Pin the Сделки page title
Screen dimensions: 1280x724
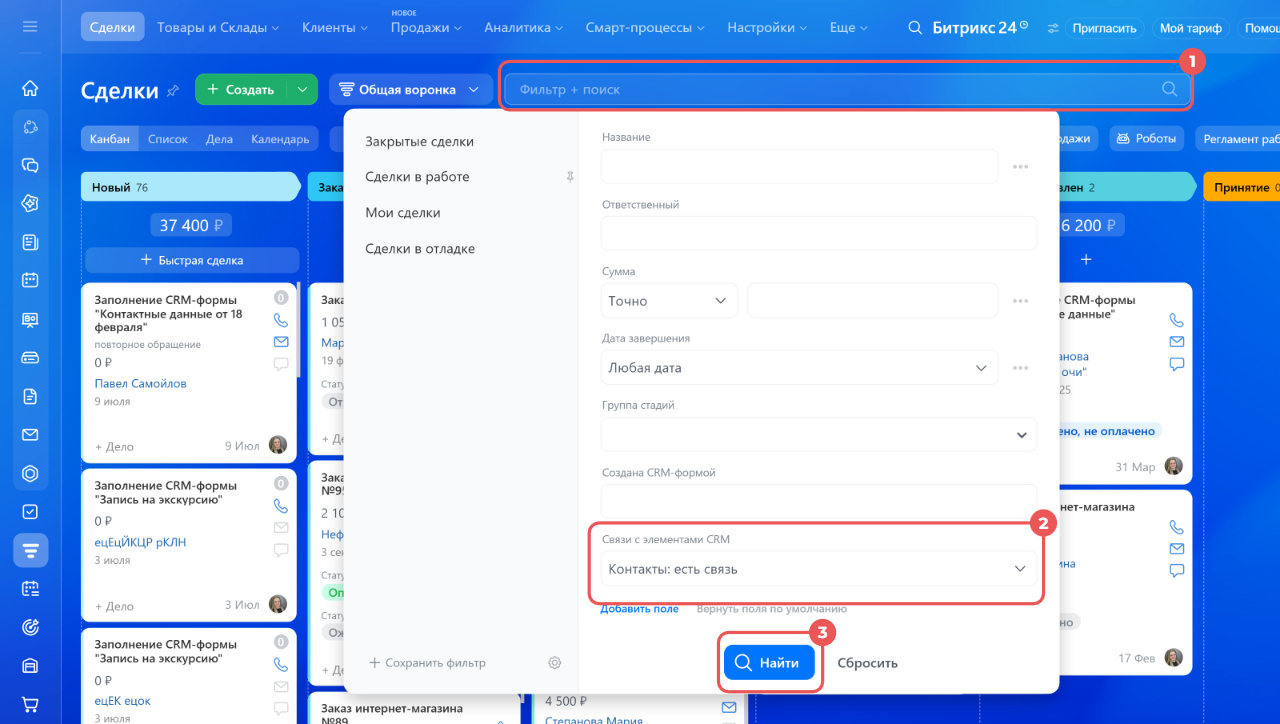(x=173, y=91)
